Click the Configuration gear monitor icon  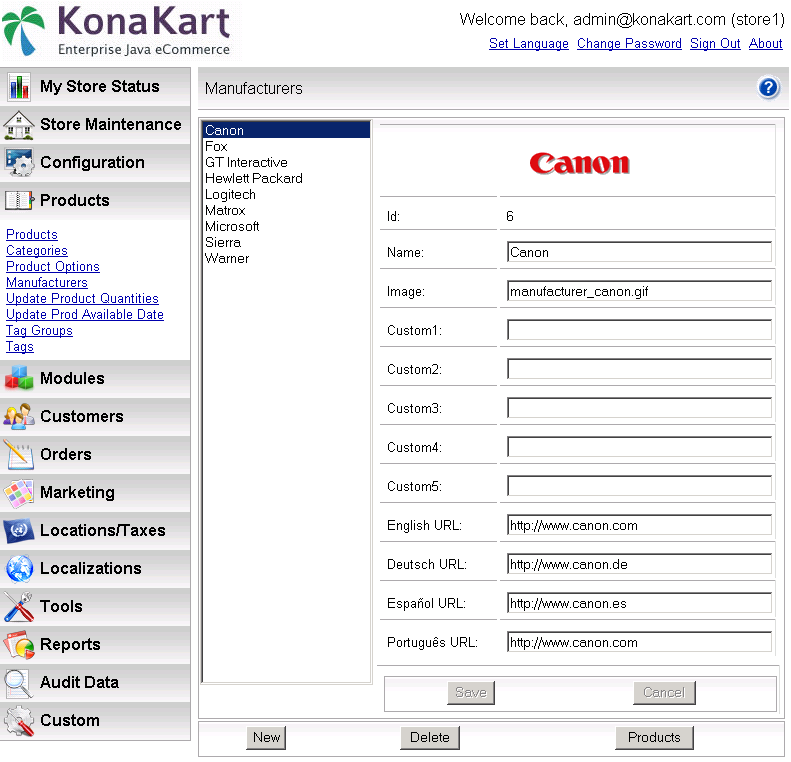coord(19,162)
